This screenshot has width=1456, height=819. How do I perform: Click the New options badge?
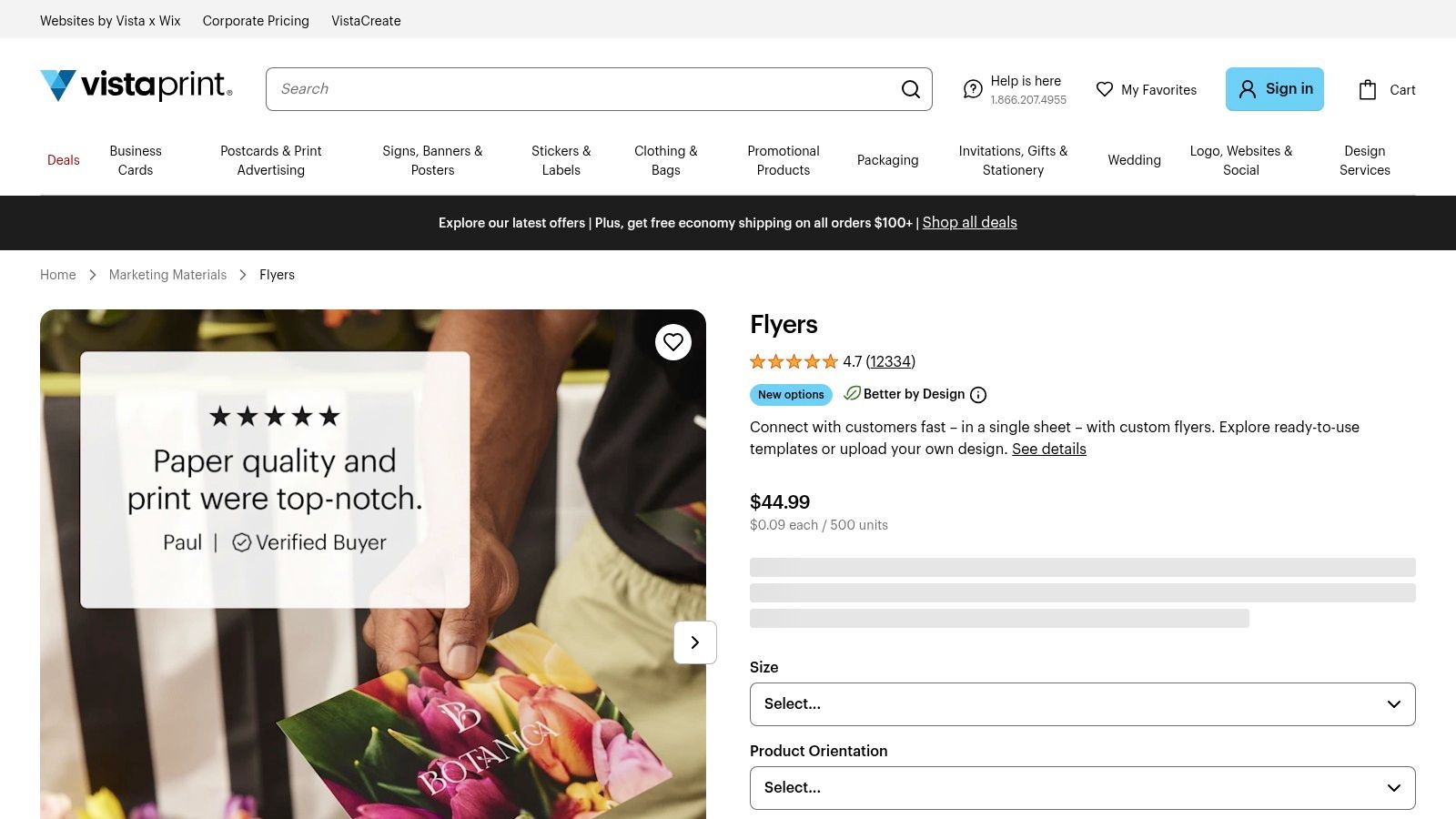point(791,395)
